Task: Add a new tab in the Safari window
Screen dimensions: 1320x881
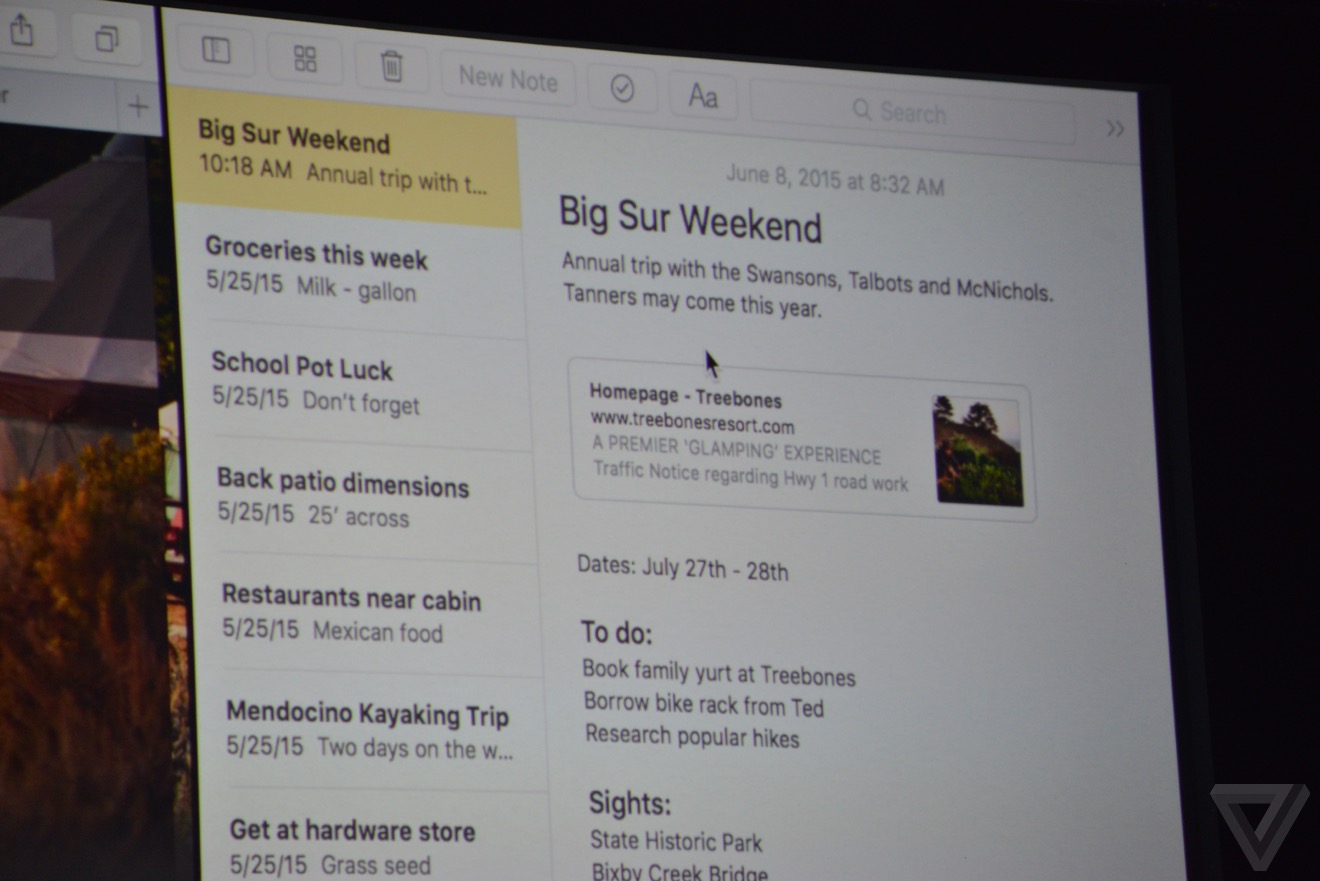Action: pyautogui.click(x=138, y=106)
